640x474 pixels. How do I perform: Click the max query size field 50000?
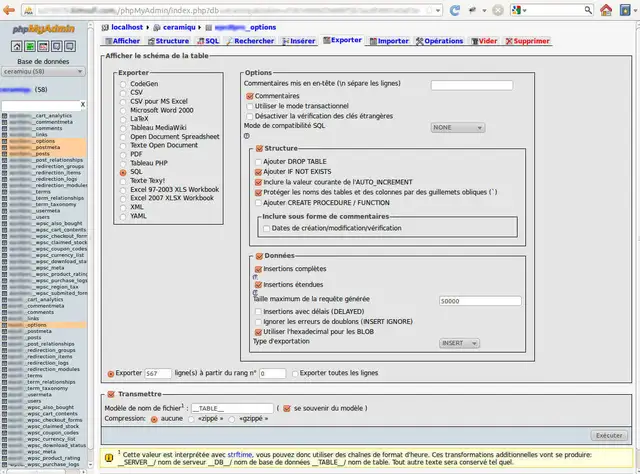coord(480,301)
